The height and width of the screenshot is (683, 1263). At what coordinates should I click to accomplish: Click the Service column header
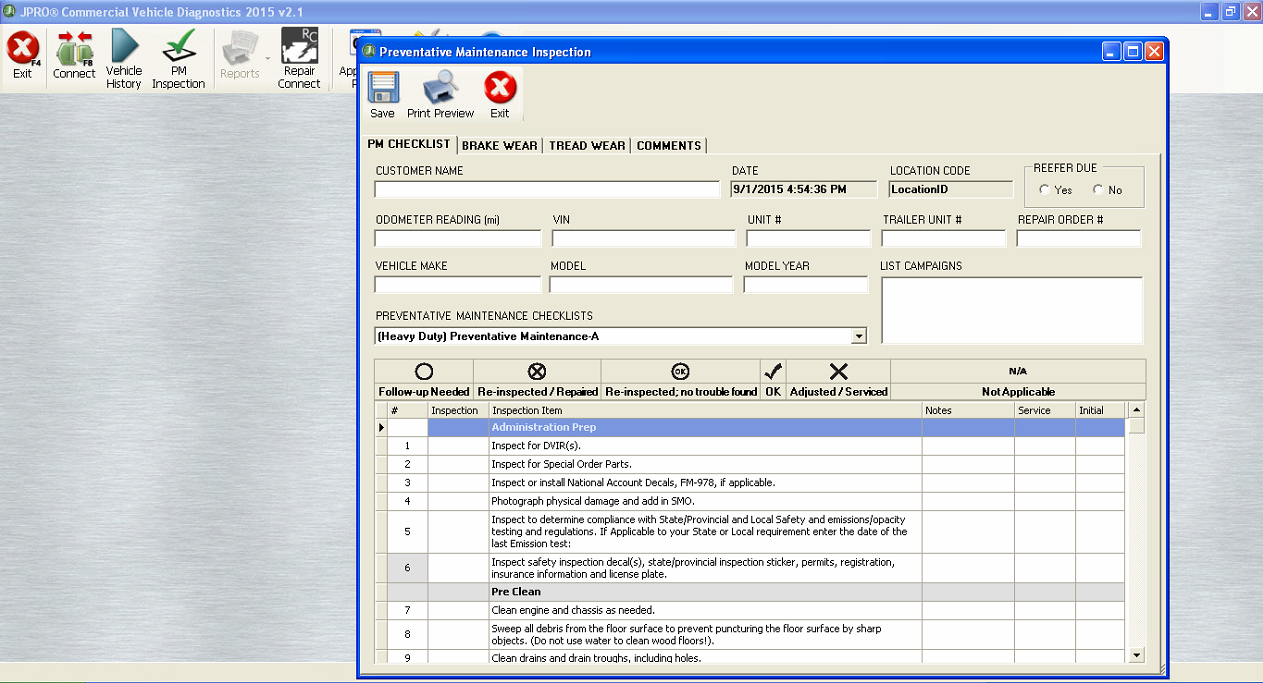(1045, 410)
